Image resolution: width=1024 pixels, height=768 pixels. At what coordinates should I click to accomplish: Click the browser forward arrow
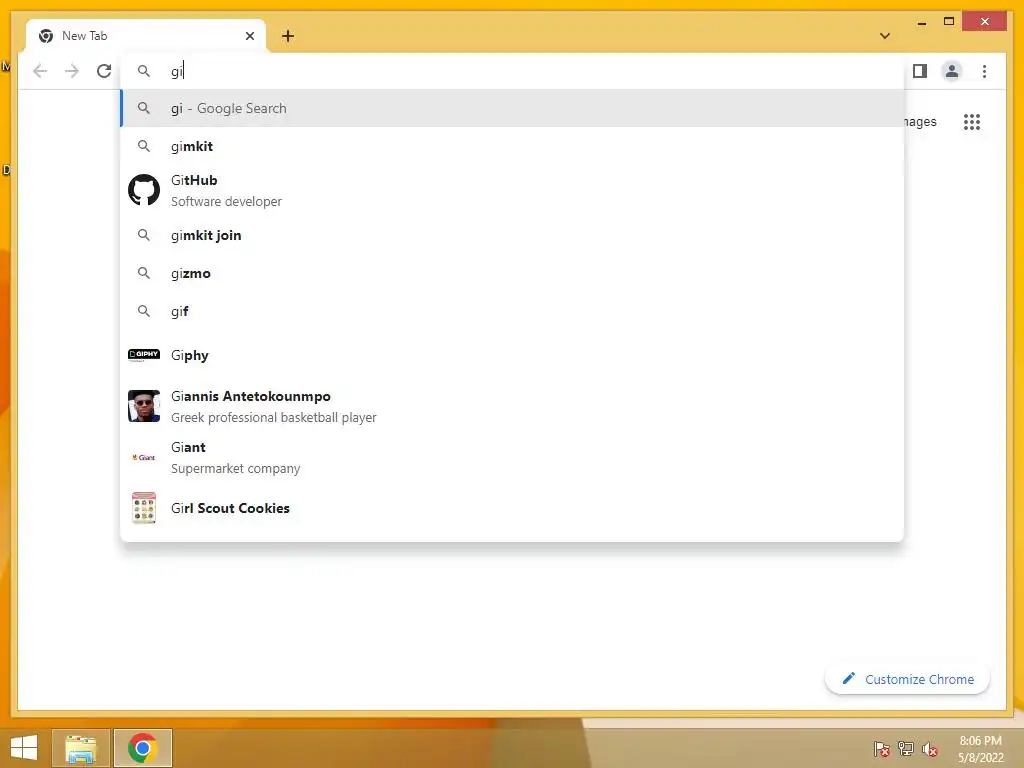72,71
